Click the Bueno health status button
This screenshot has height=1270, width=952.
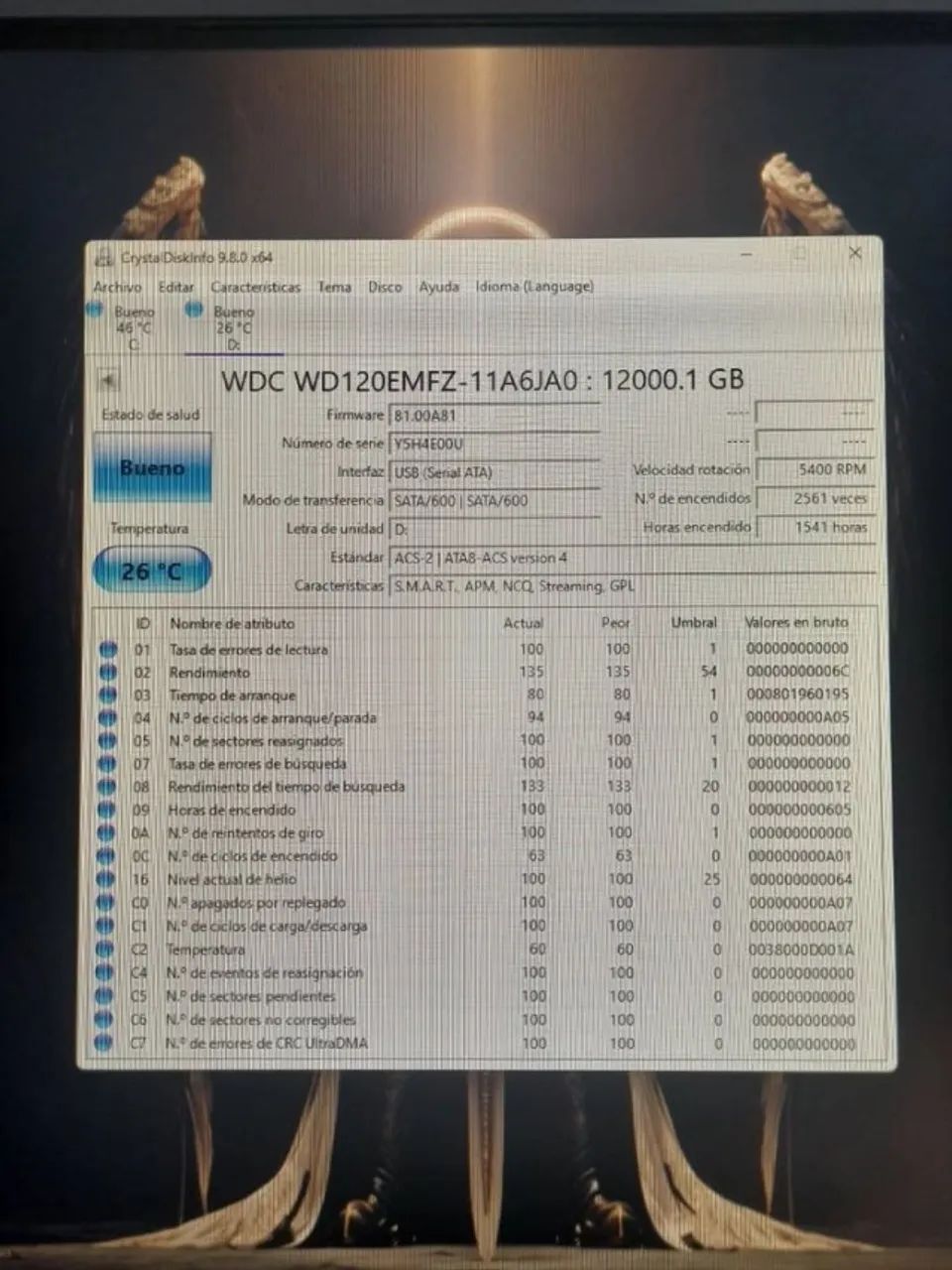(x=152, y=467)
